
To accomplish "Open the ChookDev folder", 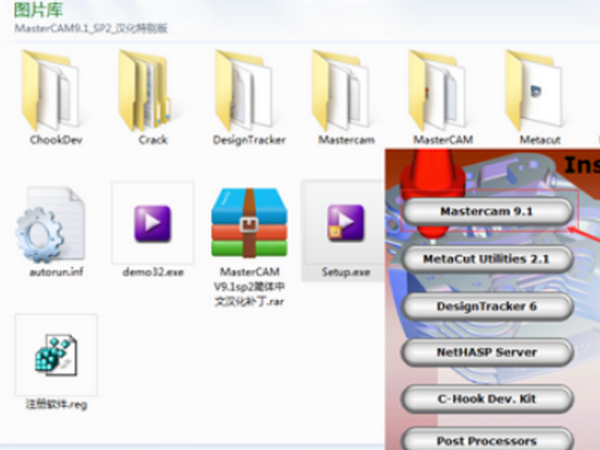I will point(50,90).
